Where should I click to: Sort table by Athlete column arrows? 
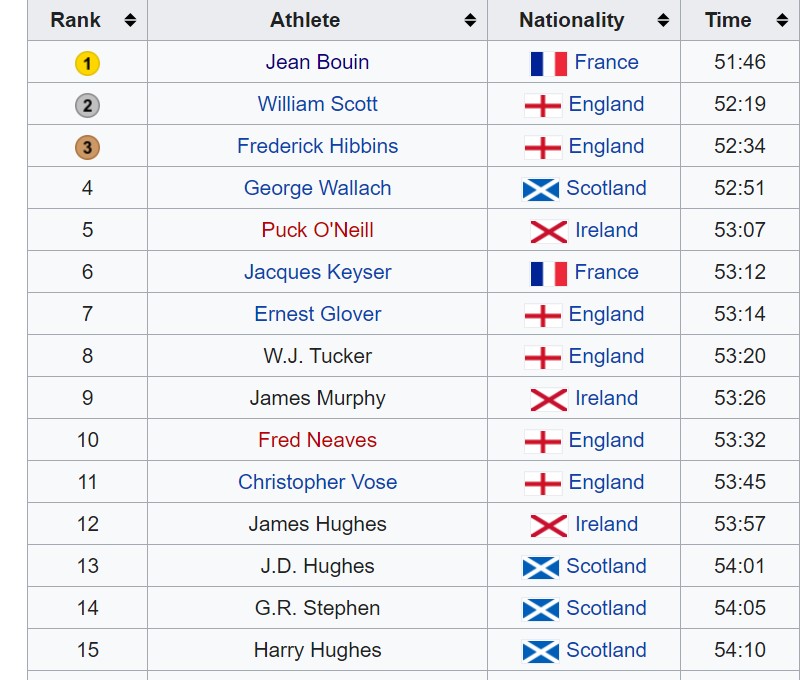[470, 20]
